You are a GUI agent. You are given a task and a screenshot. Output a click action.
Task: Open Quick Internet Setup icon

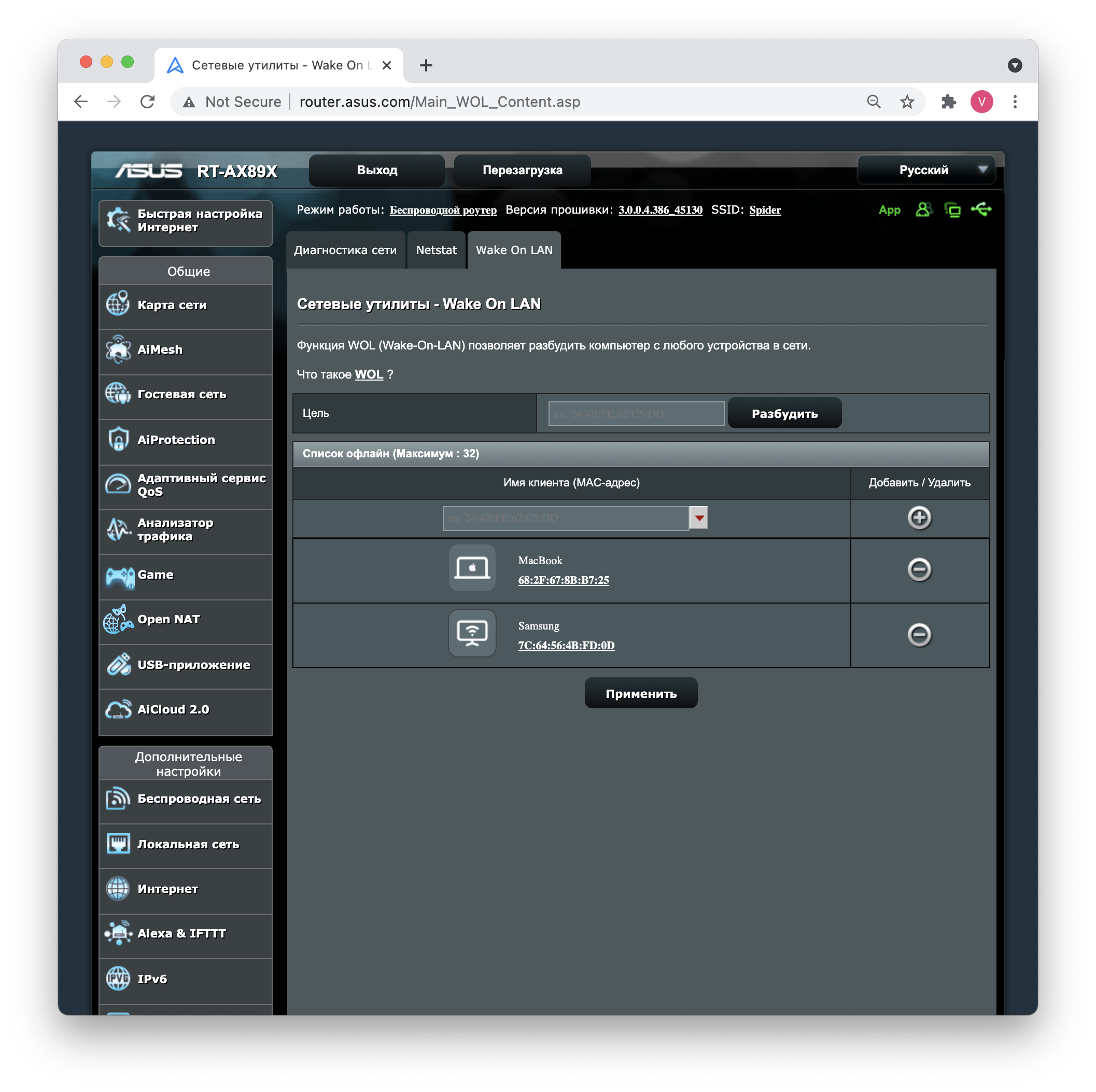(x=119, y=220)
